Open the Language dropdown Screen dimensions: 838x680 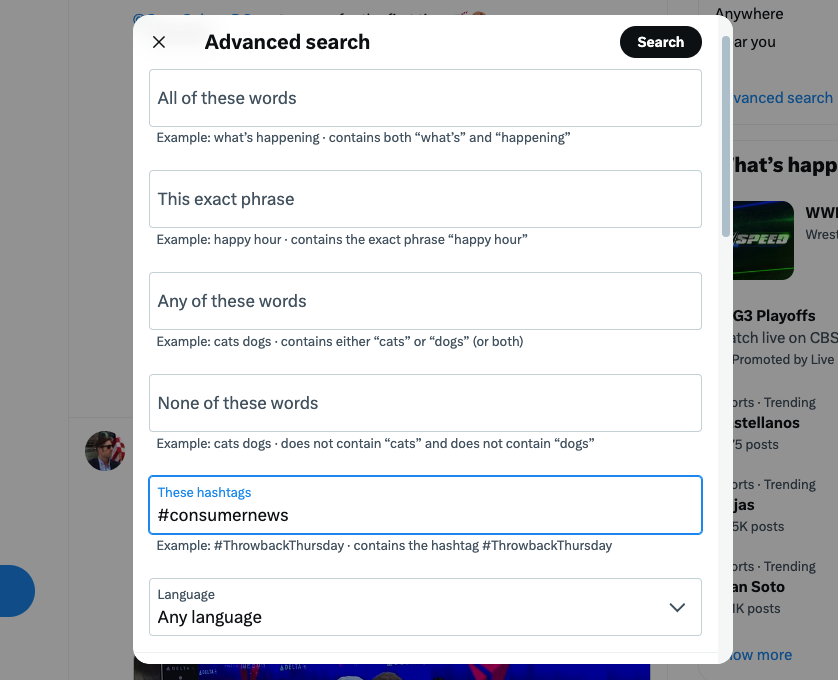click(425, 607)
